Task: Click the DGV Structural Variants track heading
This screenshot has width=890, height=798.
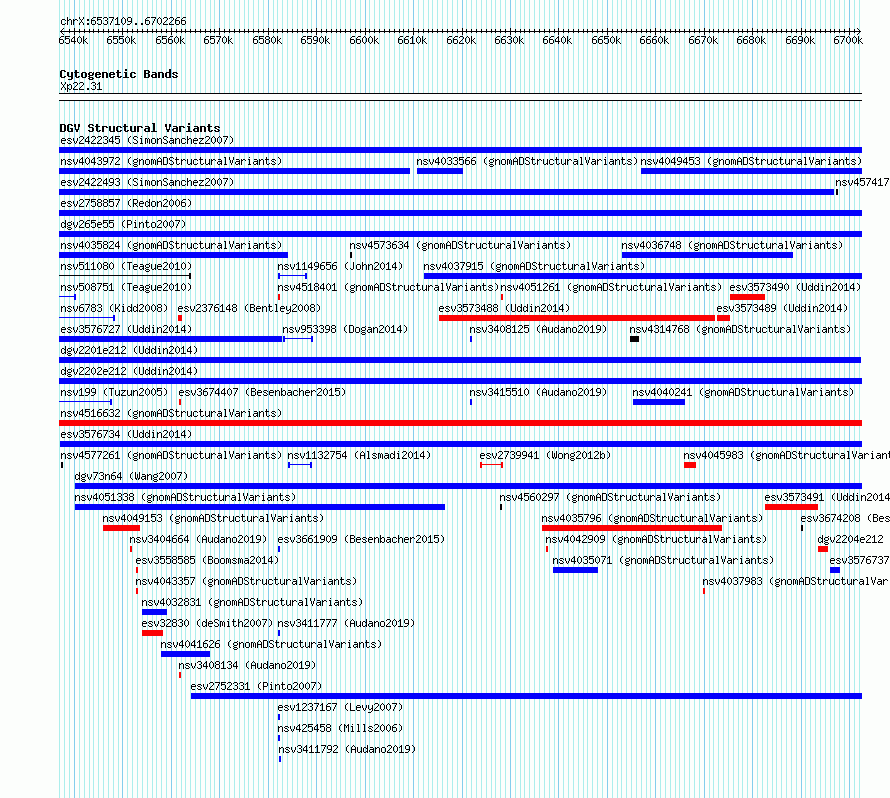Action: pyautogui.click(x=140, y=128)
